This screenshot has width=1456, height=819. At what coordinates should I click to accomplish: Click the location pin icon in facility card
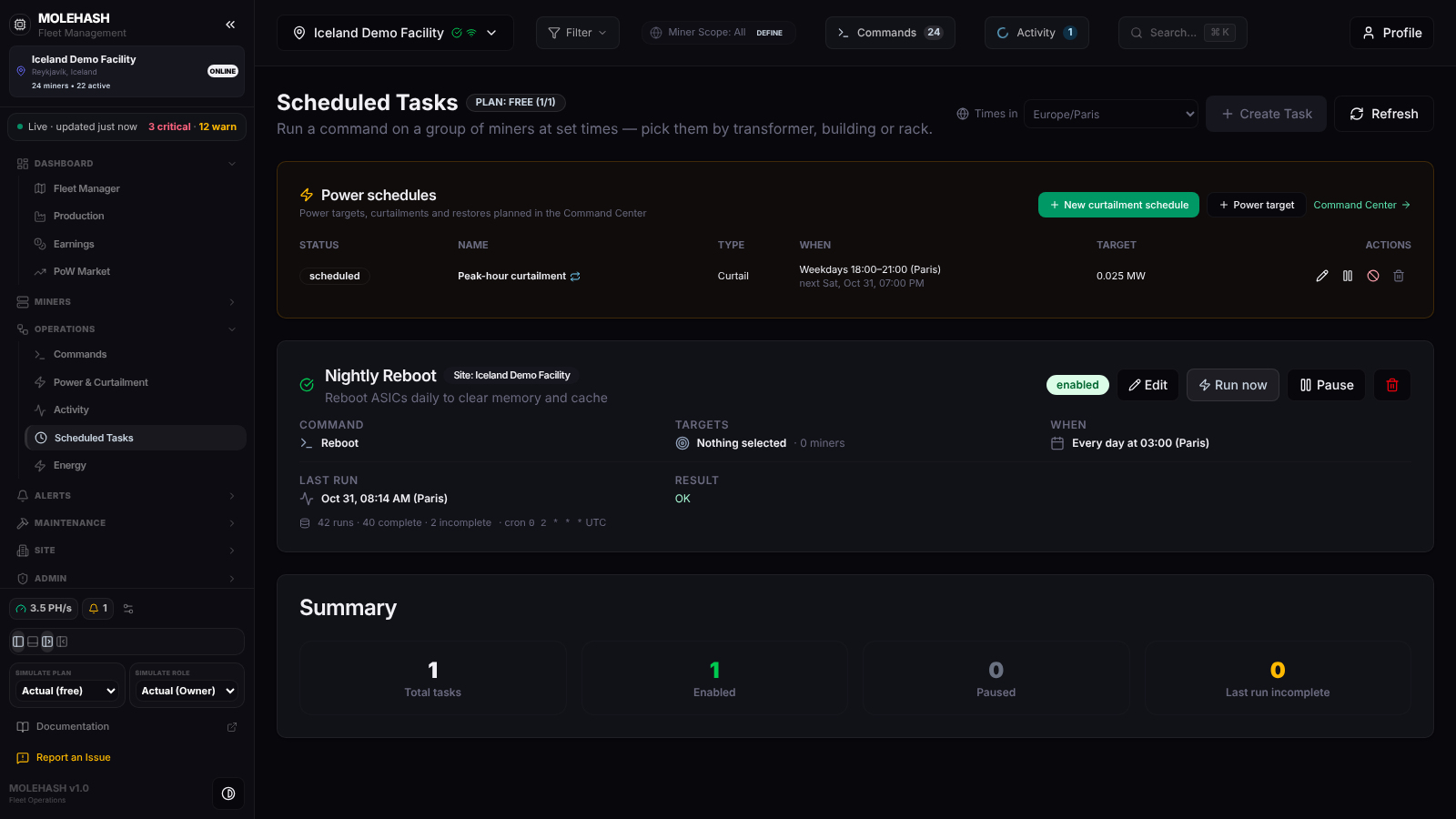pos(21,71)
